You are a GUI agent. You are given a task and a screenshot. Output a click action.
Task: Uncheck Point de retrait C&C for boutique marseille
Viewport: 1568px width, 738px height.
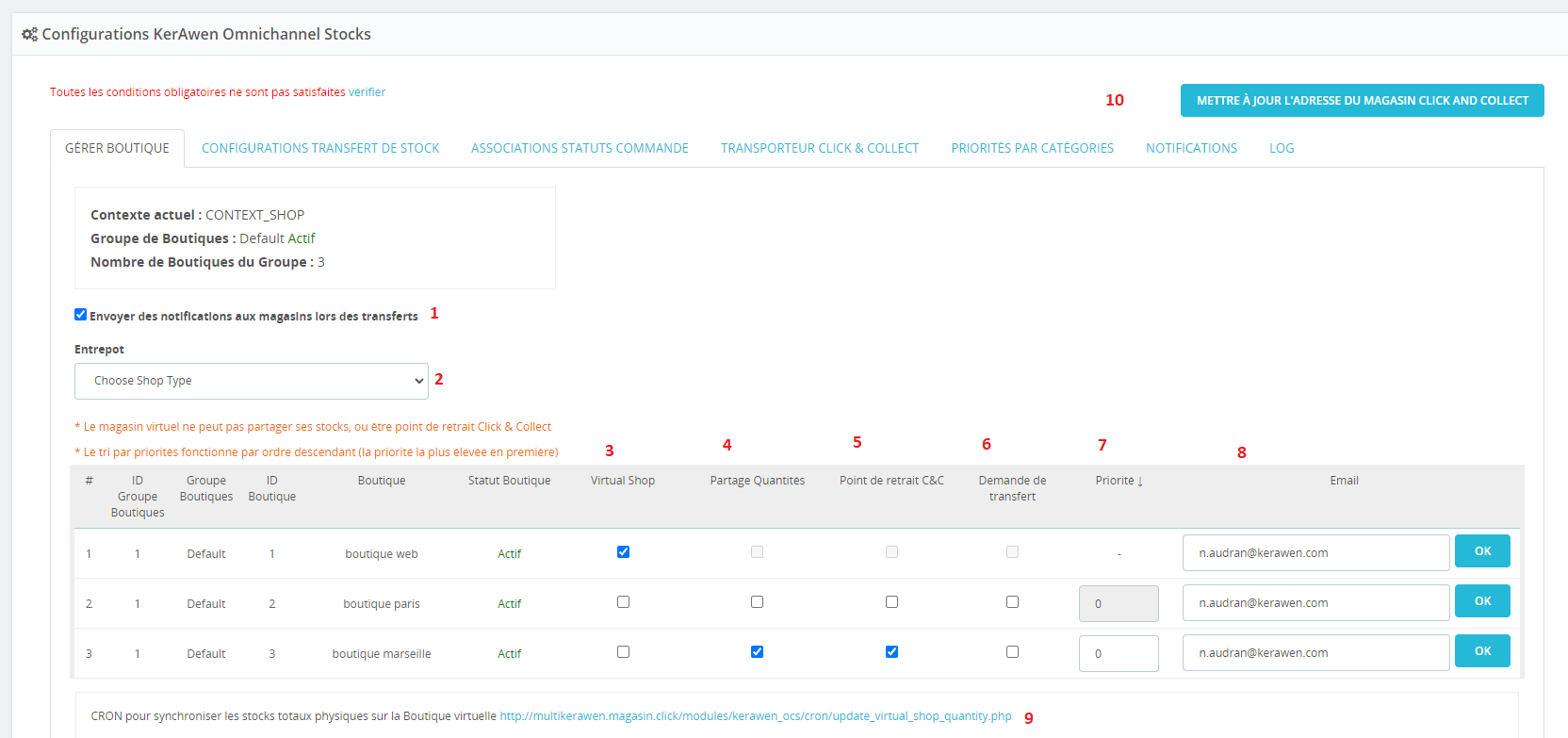click(891, 652)
